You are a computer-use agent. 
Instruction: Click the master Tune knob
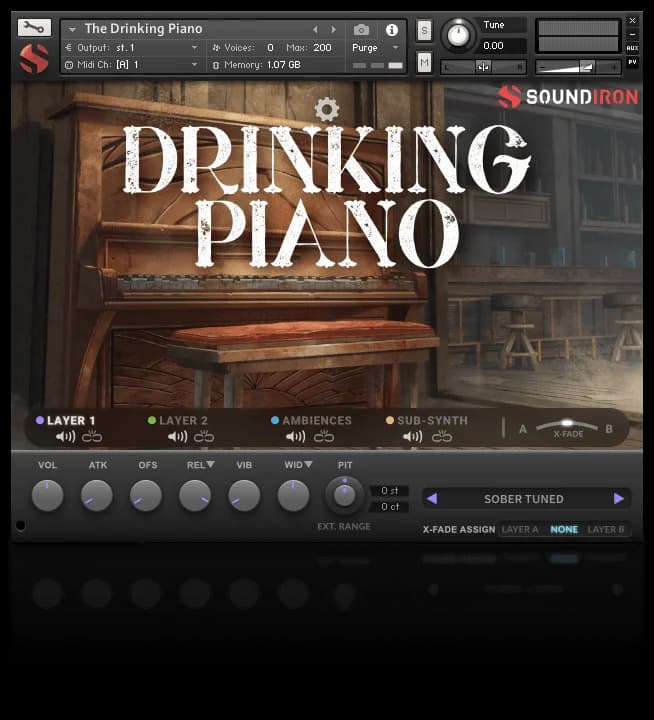(458, 35)
